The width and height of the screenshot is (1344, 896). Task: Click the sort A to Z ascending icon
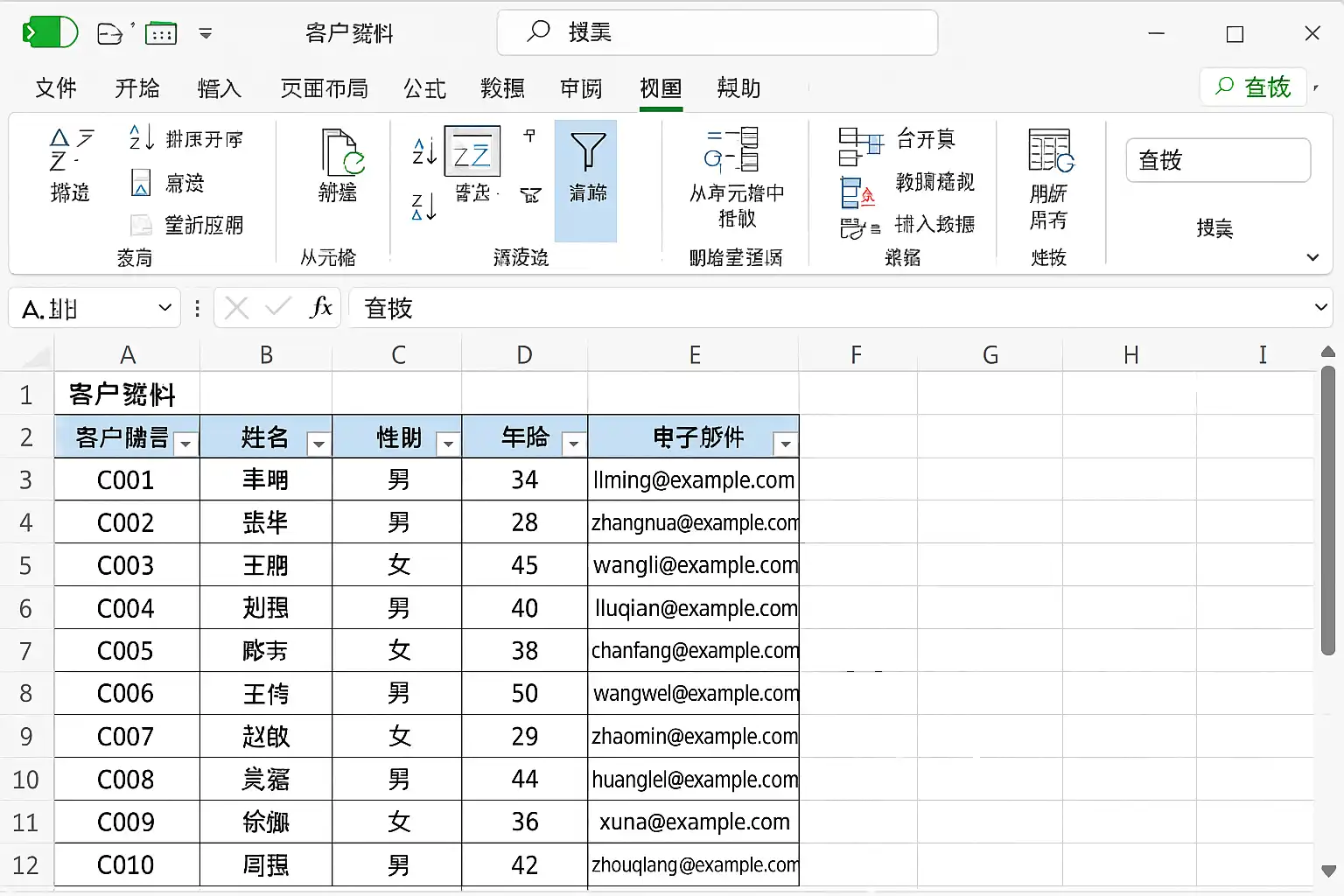(423, 151)
